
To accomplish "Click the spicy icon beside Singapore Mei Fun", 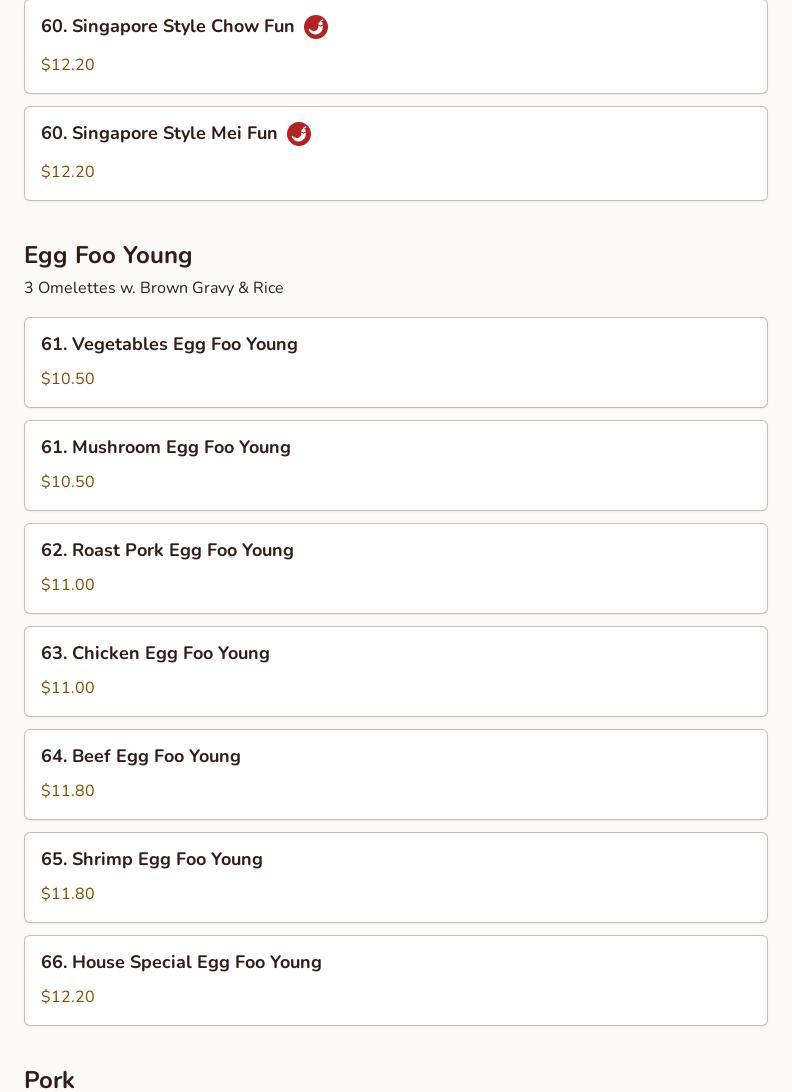I will pyautogui.click(x=299, y=134).
